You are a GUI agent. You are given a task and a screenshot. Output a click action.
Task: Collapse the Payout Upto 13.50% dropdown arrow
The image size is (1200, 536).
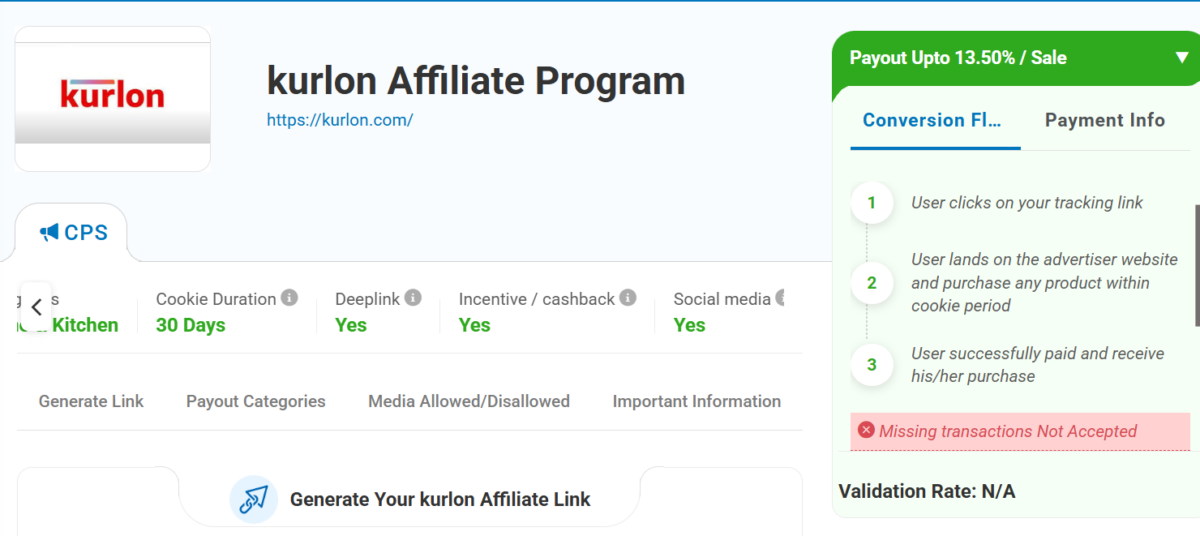(x=1182, y=58)
